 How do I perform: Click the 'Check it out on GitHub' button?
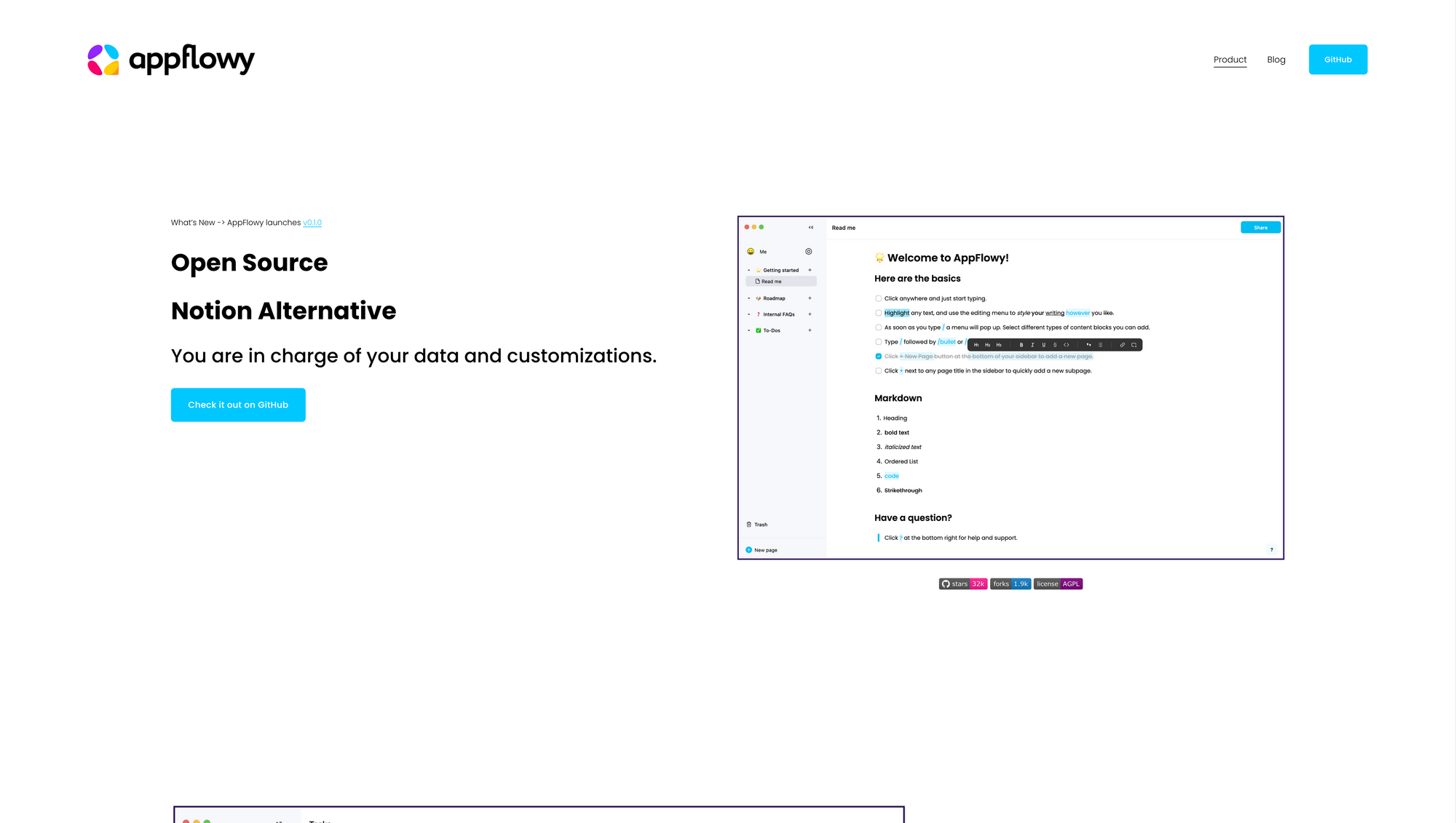[x=238, y=405]
